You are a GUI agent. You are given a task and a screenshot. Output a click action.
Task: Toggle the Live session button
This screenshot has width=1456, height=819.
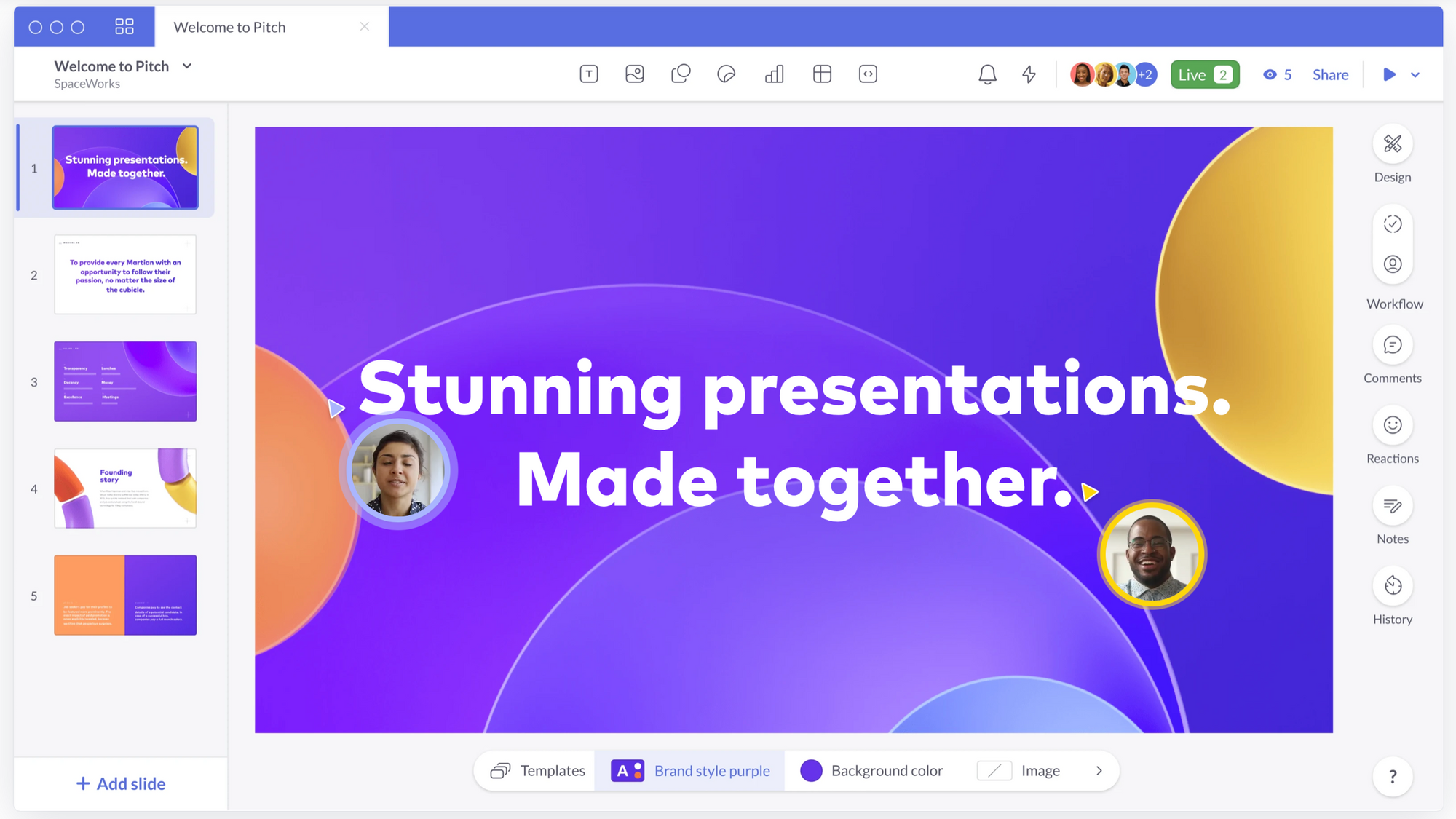pos(1205,74)
